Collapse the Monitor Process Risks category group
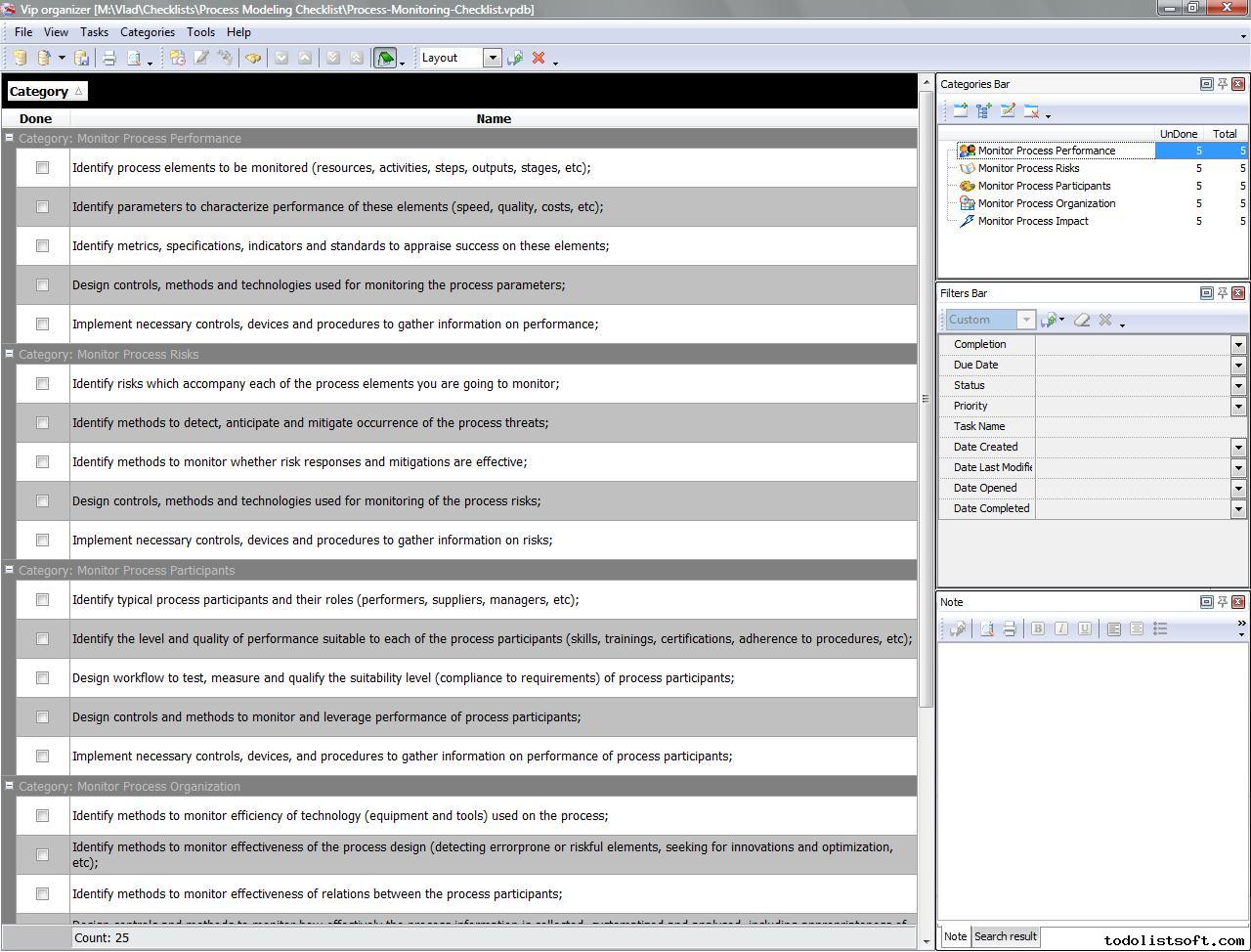The image size is (1251, 952). pyautogui.click(x=9, y=354)
